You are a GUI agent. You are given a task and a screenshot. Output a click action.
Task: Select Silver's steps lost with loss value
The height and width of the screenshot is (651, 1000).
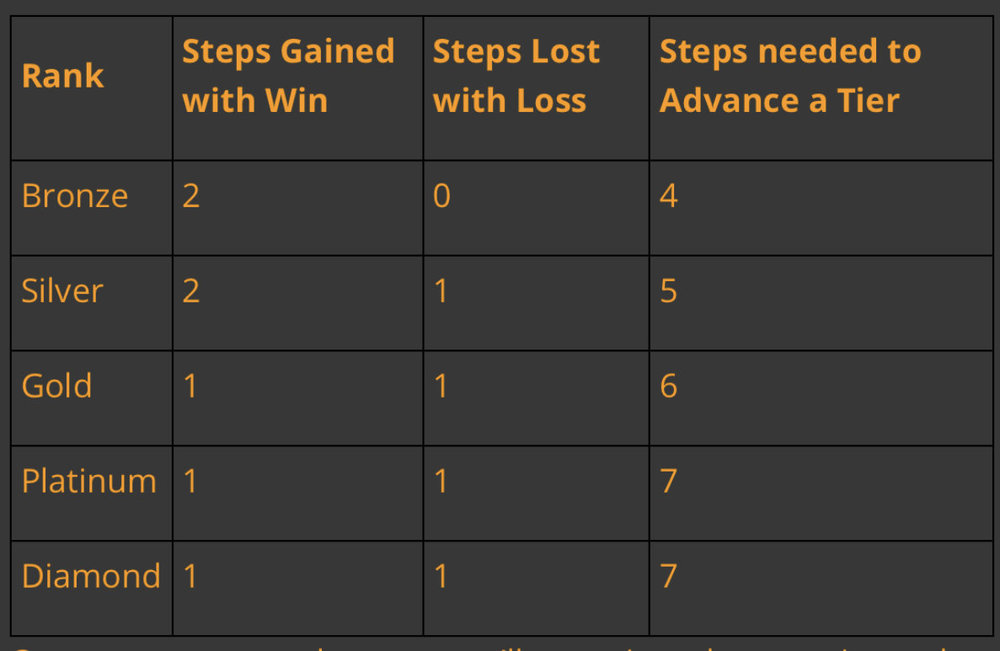pyautogui.click(x=441, y=291)
